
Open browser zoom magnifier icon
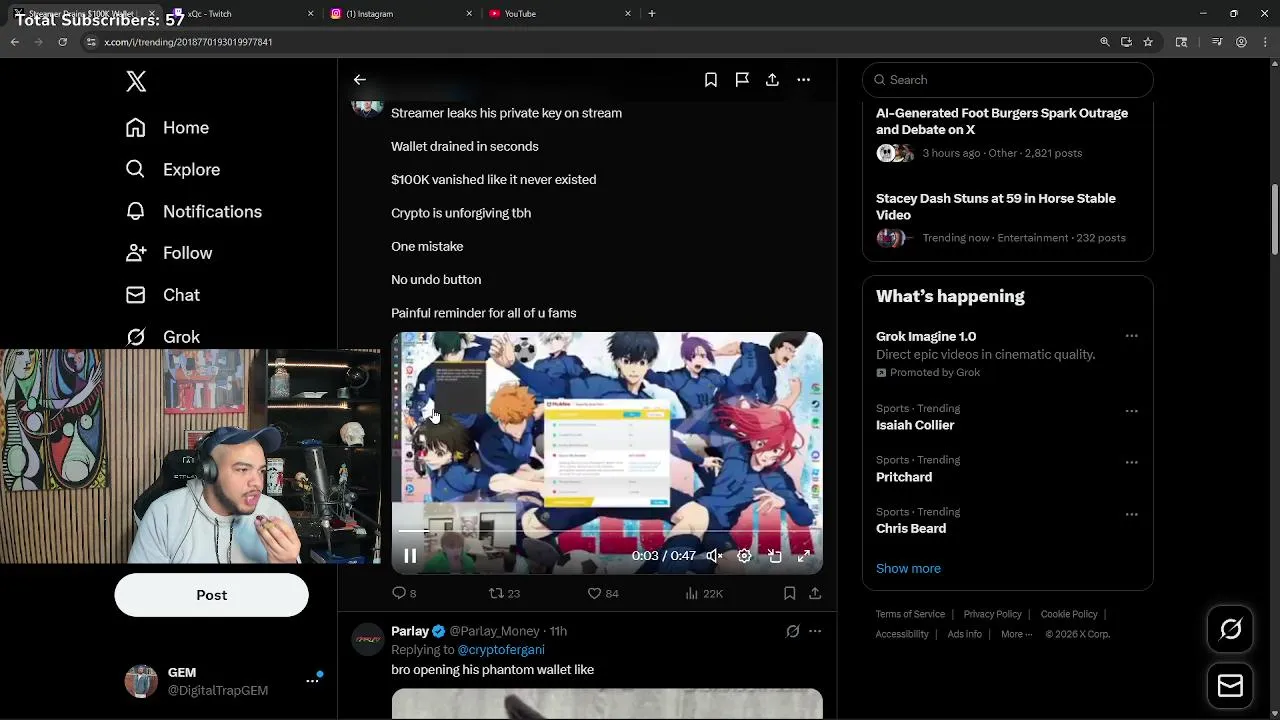pyautogui.click(x=1104, y=42)
